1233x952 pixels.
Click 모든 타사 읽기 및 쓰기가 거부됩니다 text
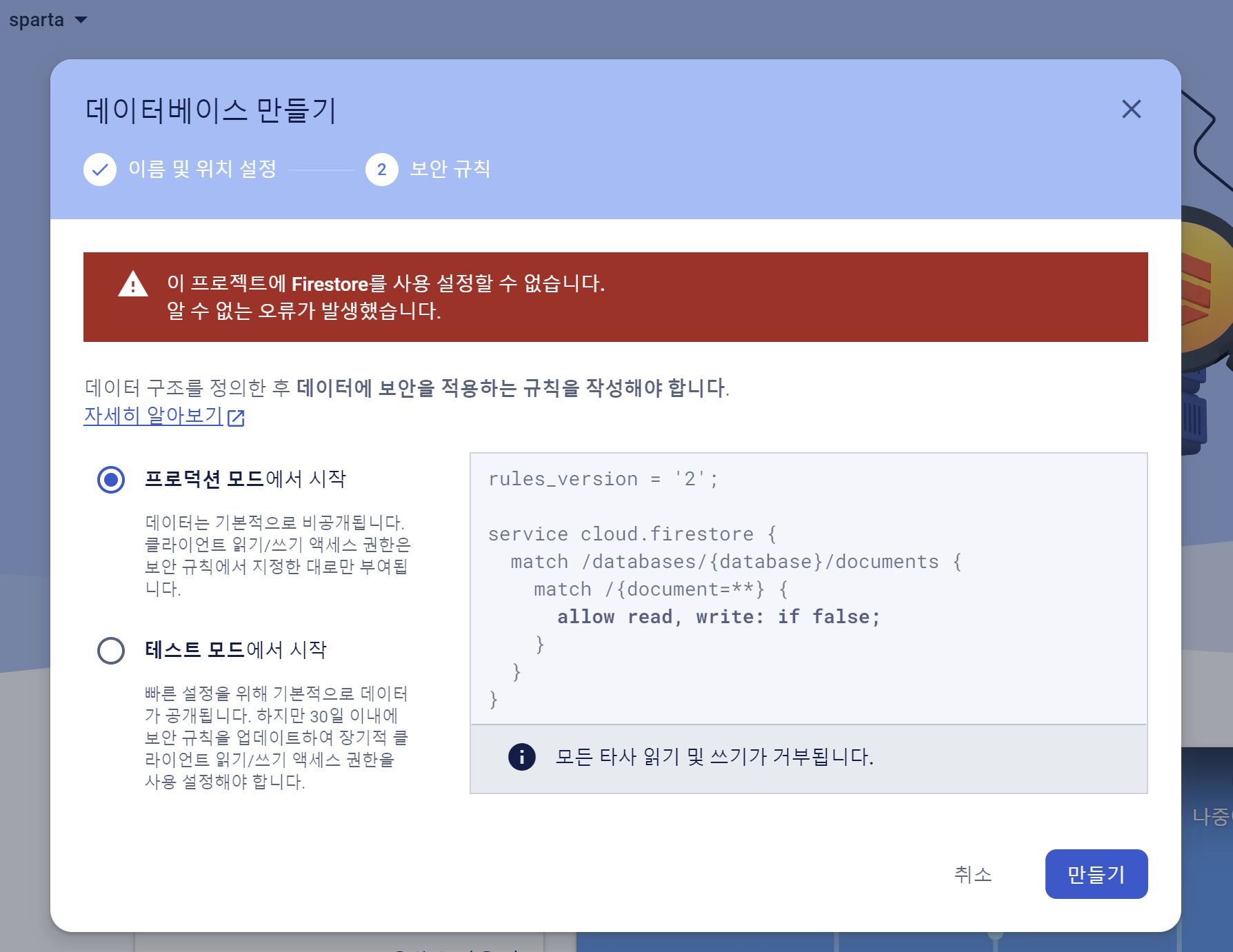714,757
